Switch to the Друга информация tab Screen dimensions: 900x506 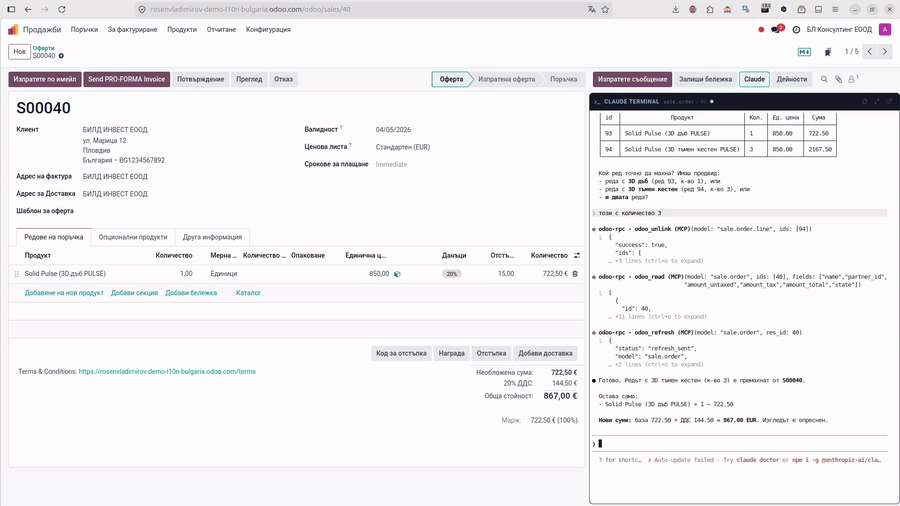point(212,237)
